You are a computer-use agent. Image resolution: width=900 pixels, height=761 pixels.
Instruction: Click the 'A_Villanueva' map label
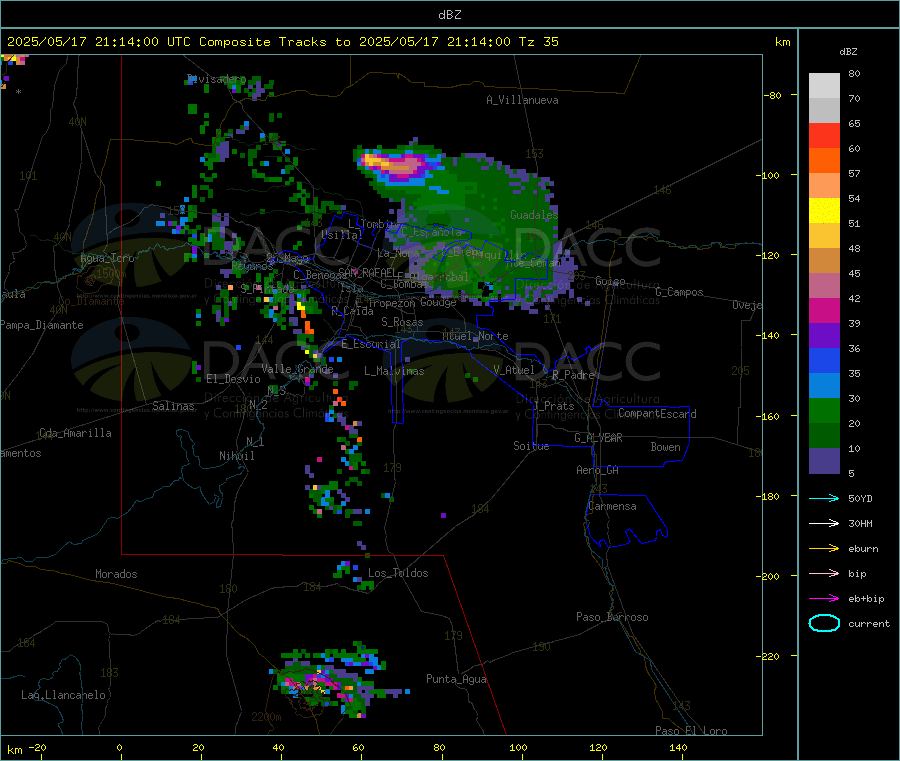[522, 100]
